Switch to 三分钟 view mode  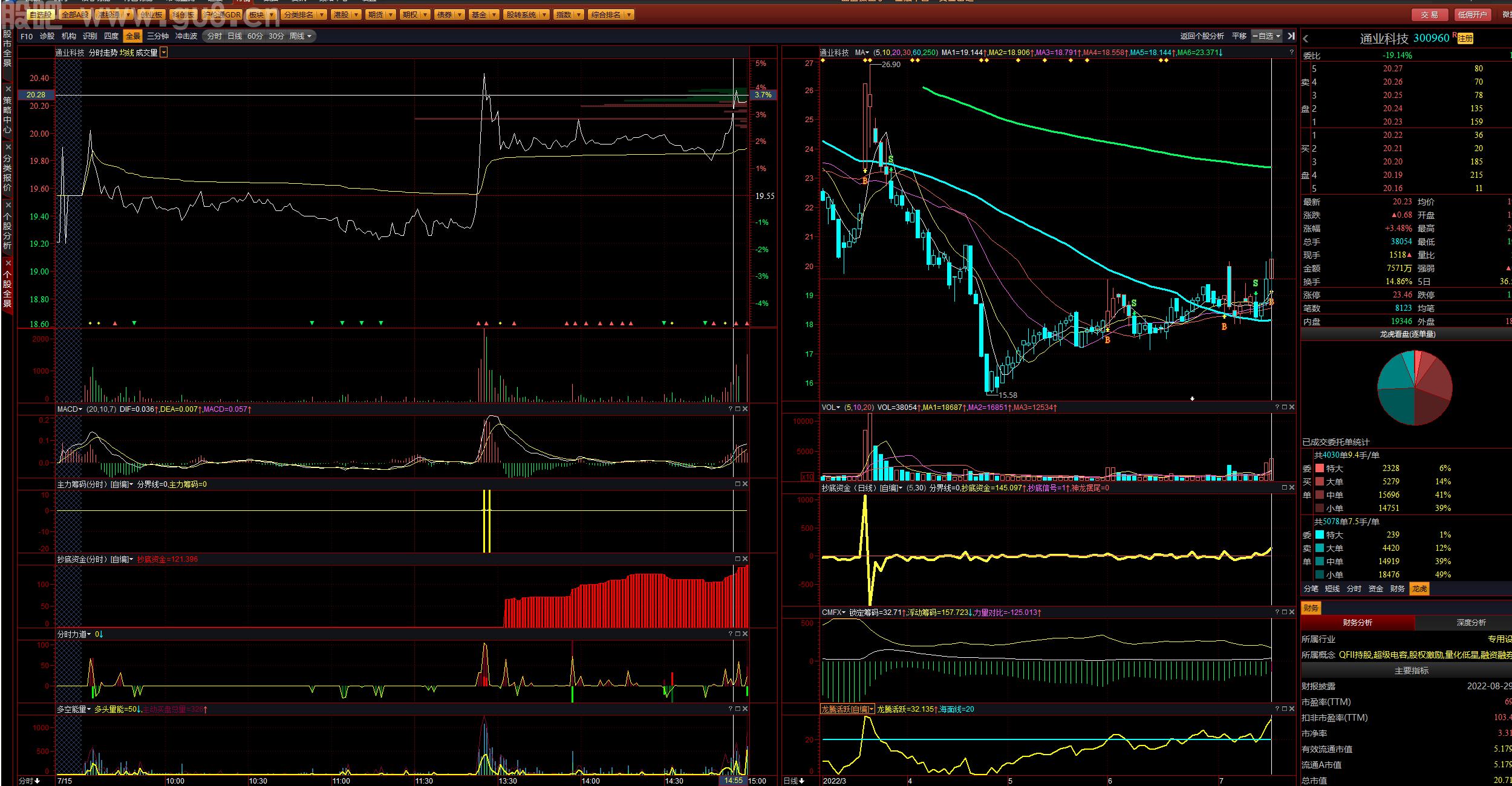(x=158, y=36)
